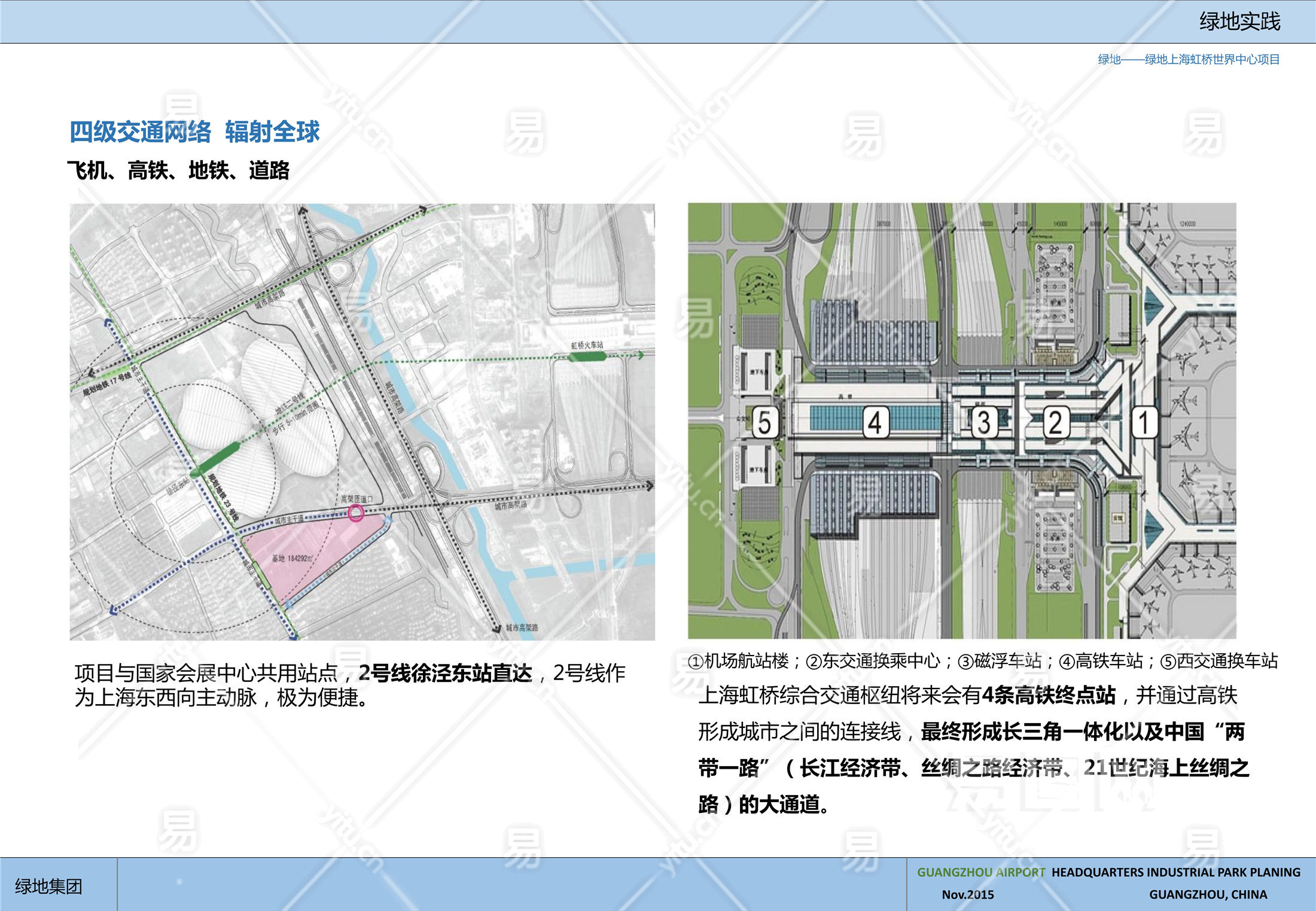Click the Nov.2015 date in footer
The image size is (1316, 911).
(967, 894)
